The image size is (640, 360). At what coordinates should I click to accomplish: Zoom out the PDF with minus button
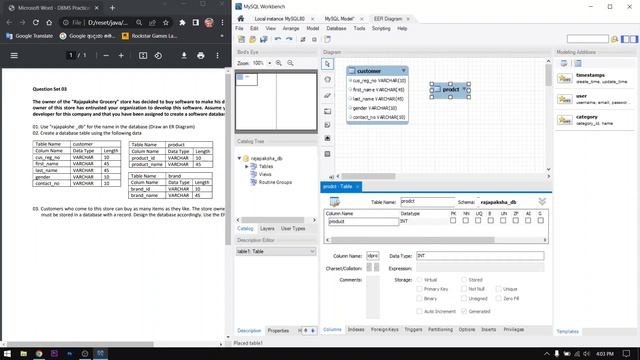pos(106,56)
